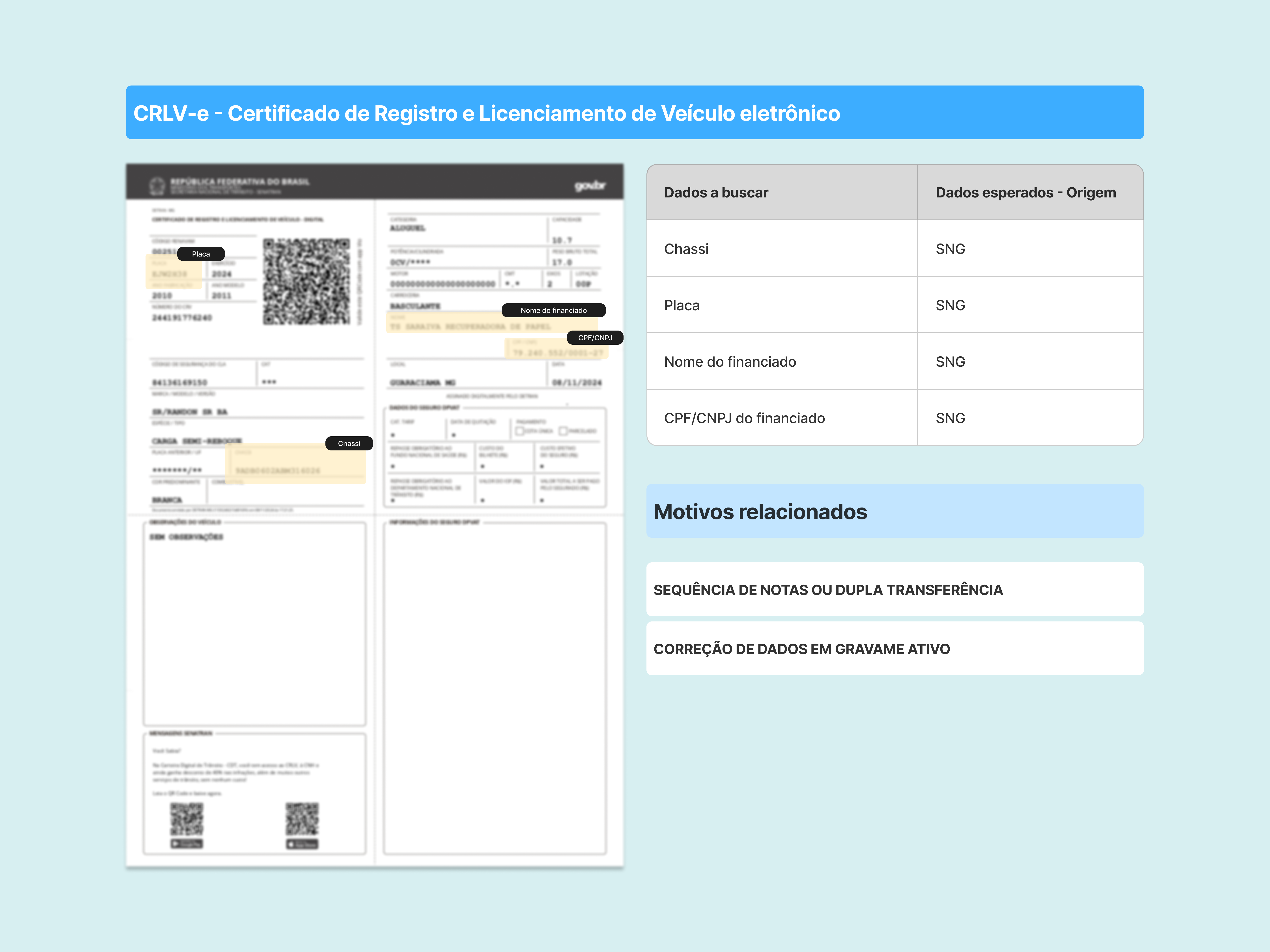1270x952 pixels.
Task: Select the "Chassi" cell in the table
Action: point(782,249)
